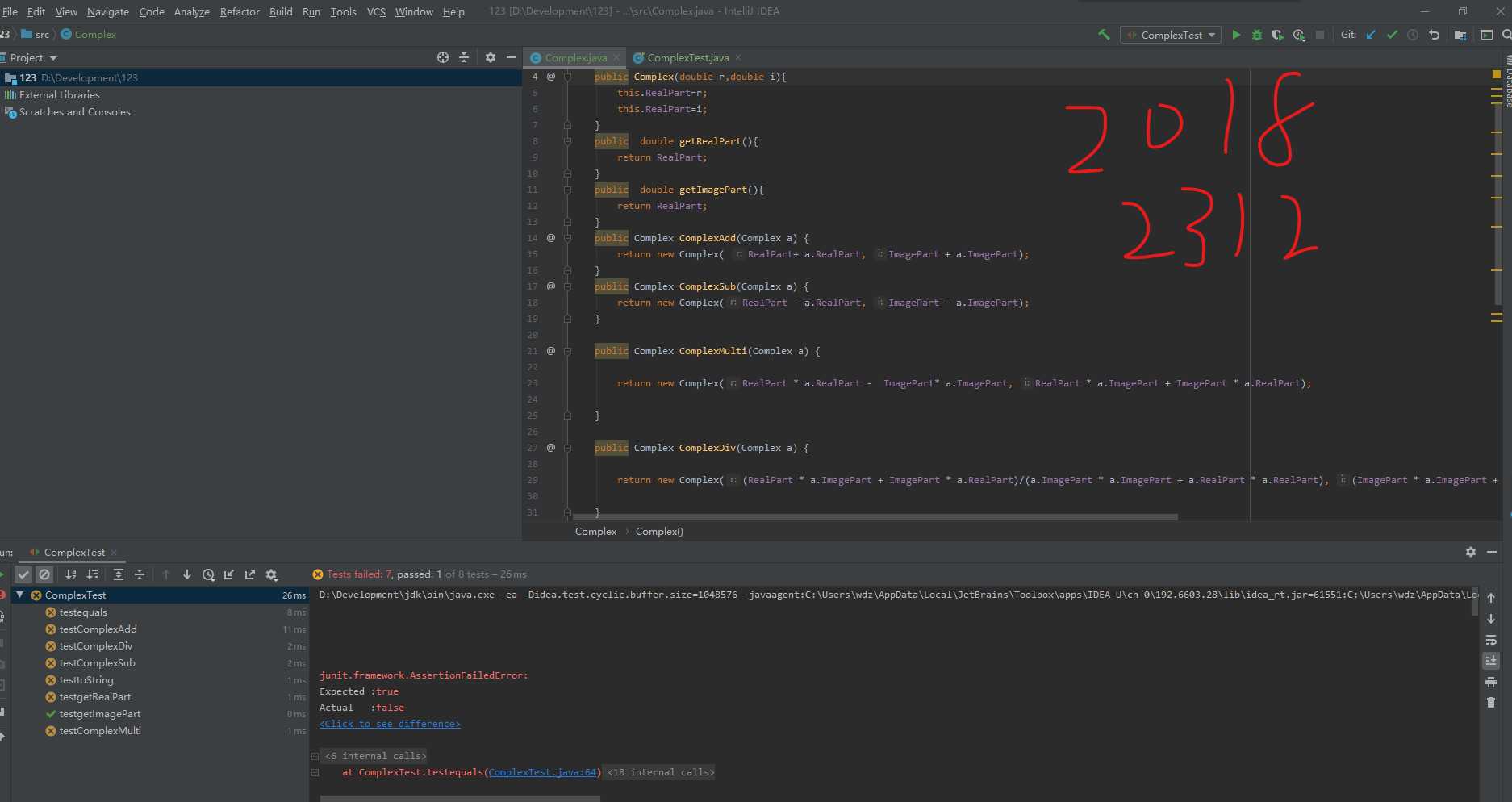Select the passed testgetImagePart test
Screen dimensions: 1512x802
tap(99, 714)
